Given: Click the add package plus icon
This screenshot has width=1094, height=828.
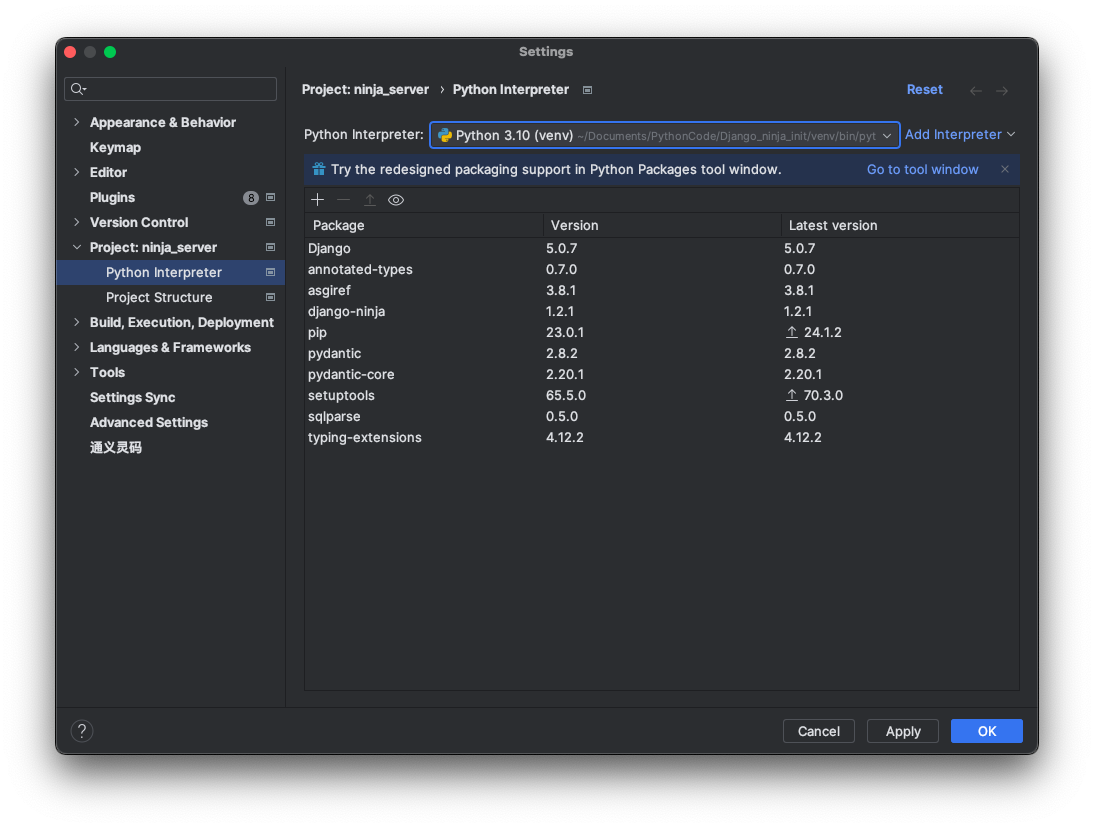Looking at the screenshot, I should coord(318,200).
